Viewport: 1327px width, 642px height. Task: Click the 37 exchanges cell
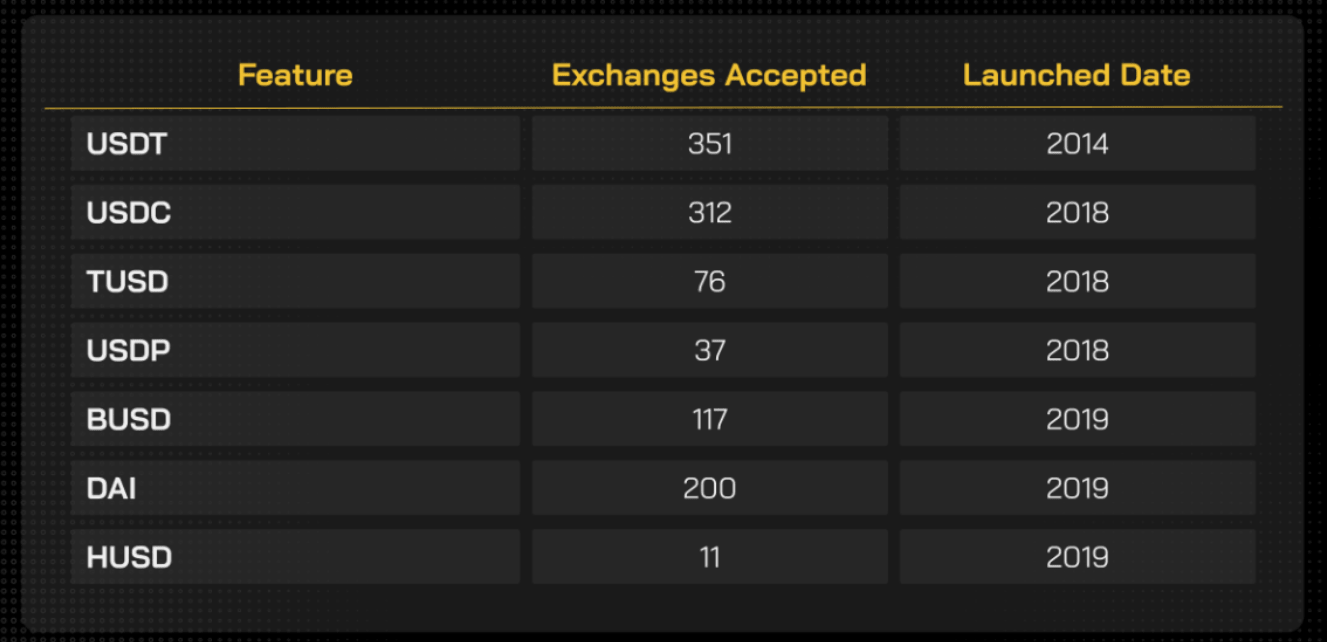coord(710,351)
